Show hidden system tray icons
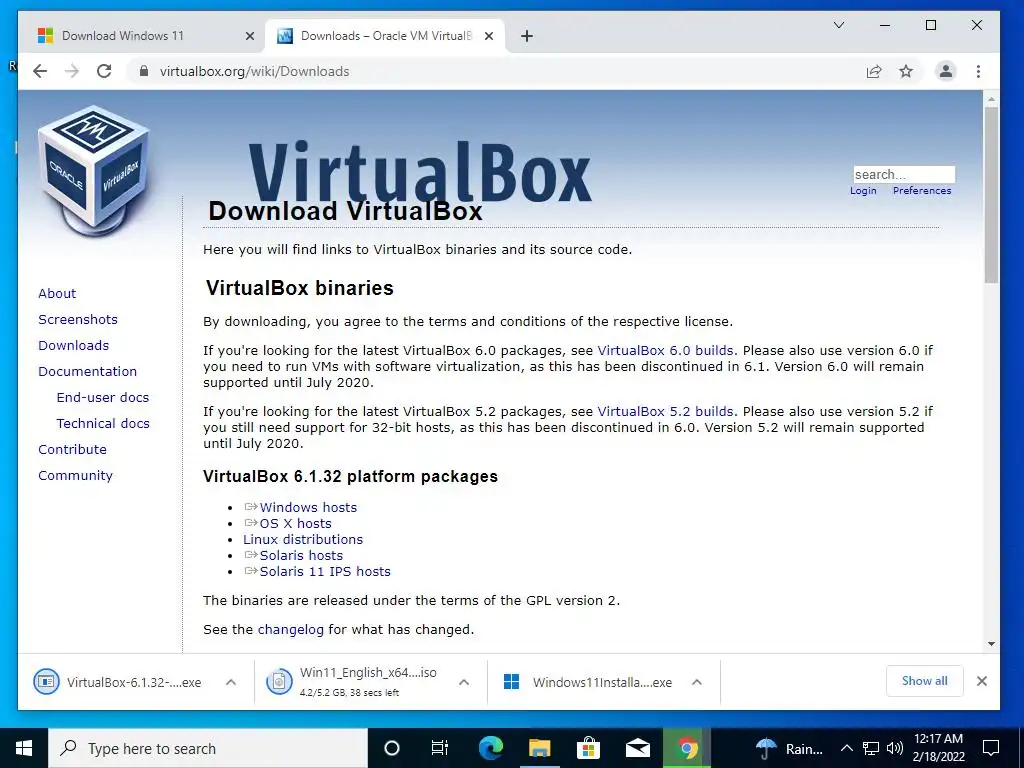The height and width of the screenshot is (768, 1024). (846, 748)
